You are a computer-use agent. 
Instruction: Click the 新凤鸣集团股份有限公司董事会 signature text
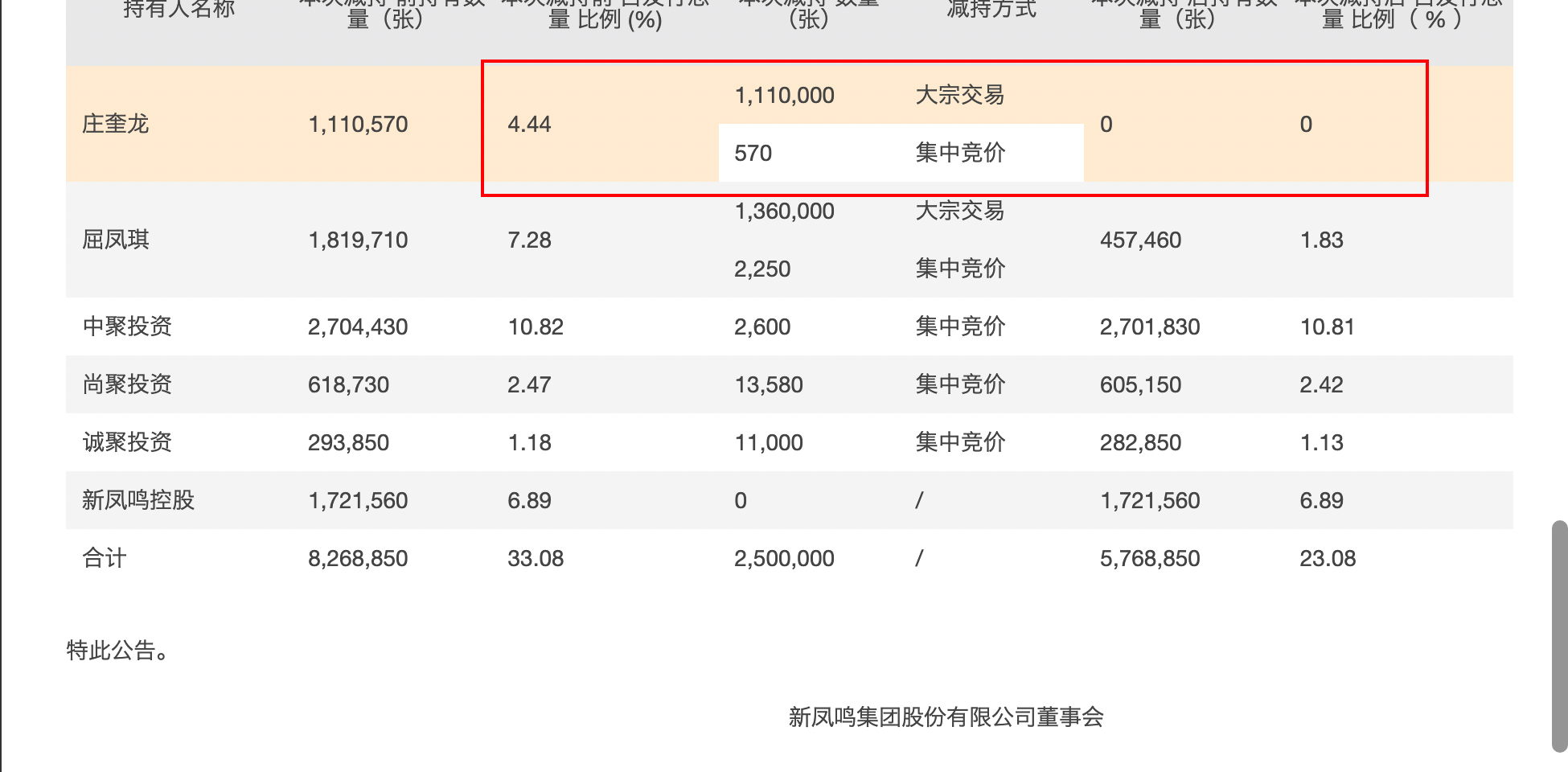pyautogui.click(x=946, y=717)
